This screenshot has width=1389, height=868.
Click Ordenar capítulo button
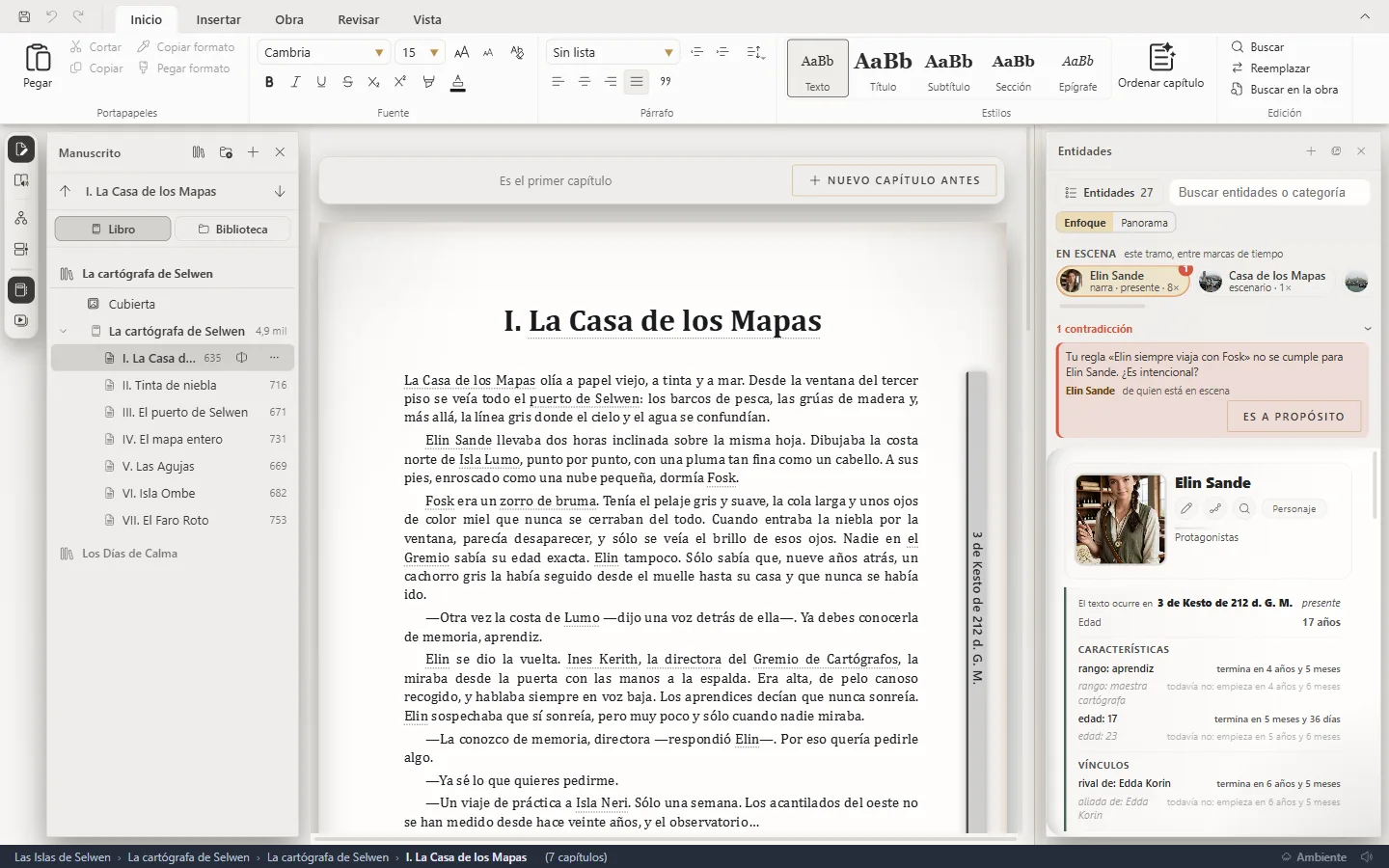point(1160,67)
